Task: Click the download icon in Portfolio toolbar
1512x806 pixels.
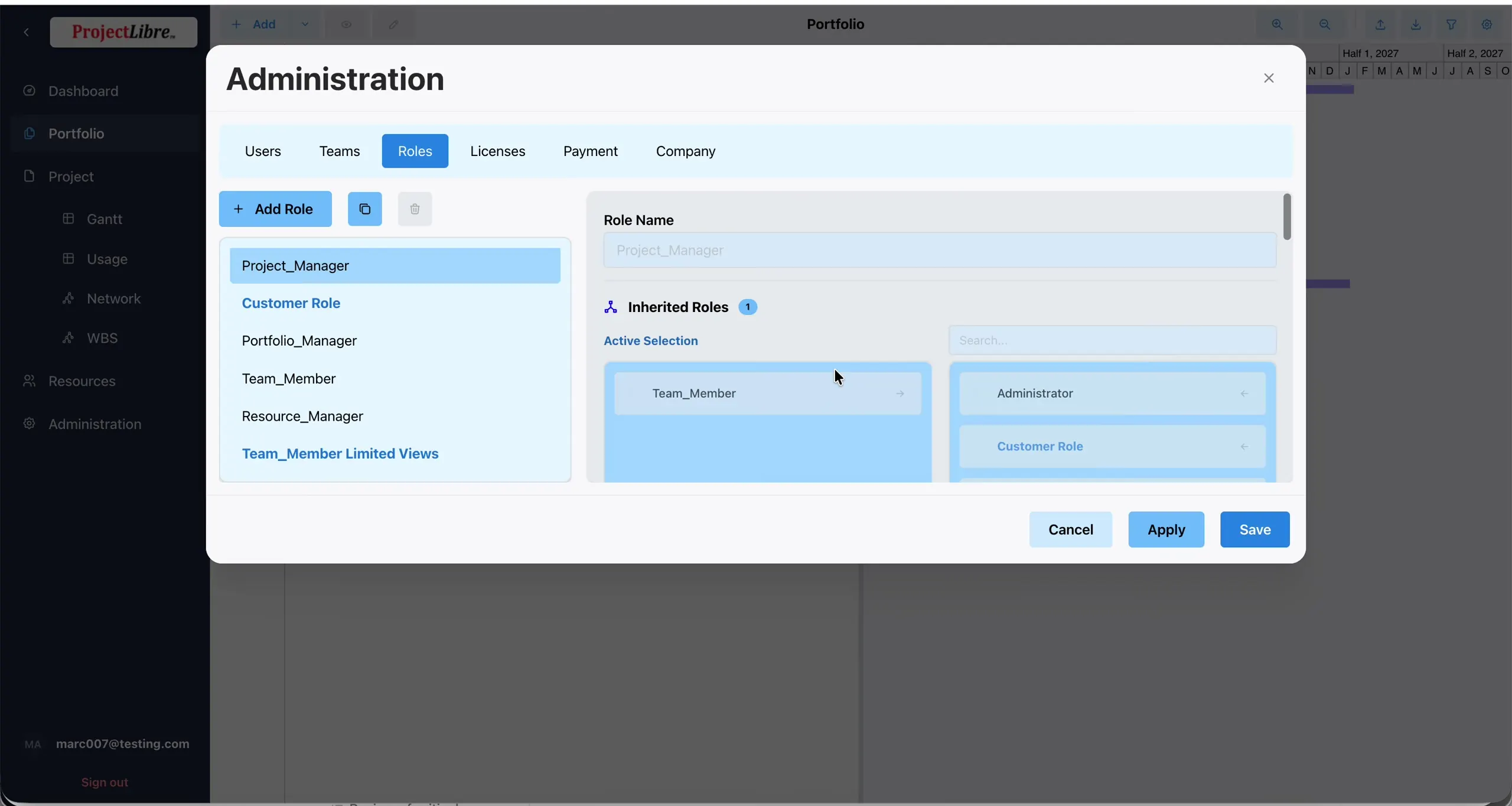Action: (x=1416, y=24)
